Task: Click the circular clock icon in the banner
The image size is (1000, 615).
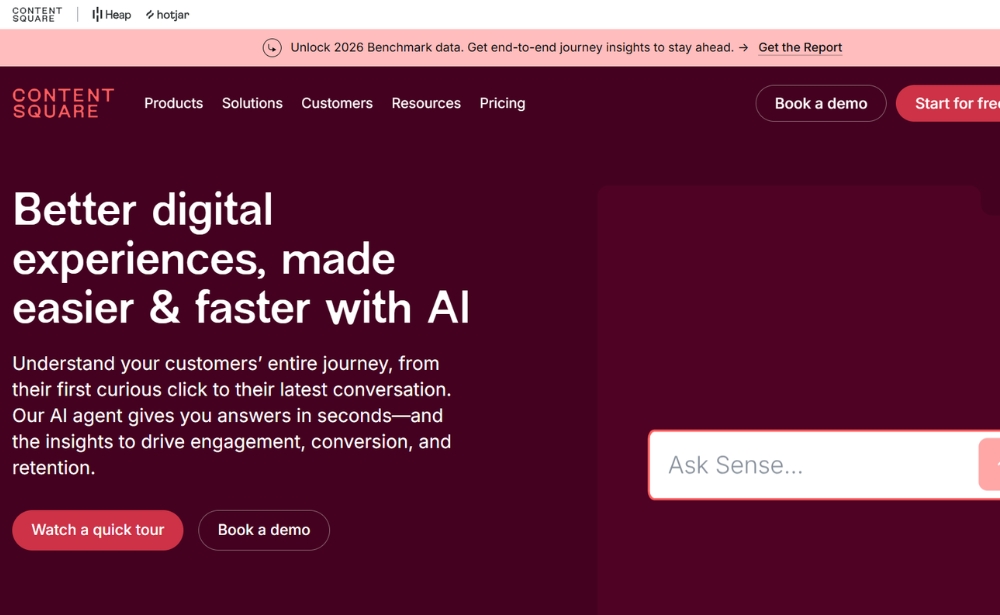Action: [270, 47]
